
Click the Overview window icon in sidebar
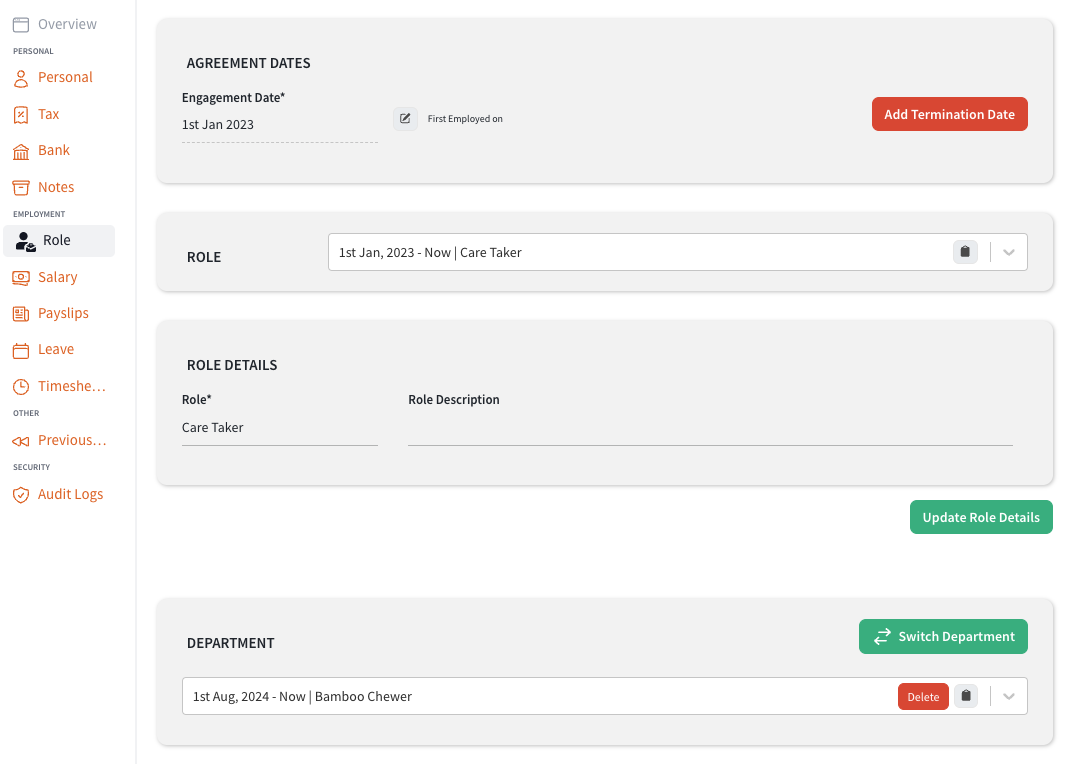click(21, 24)
